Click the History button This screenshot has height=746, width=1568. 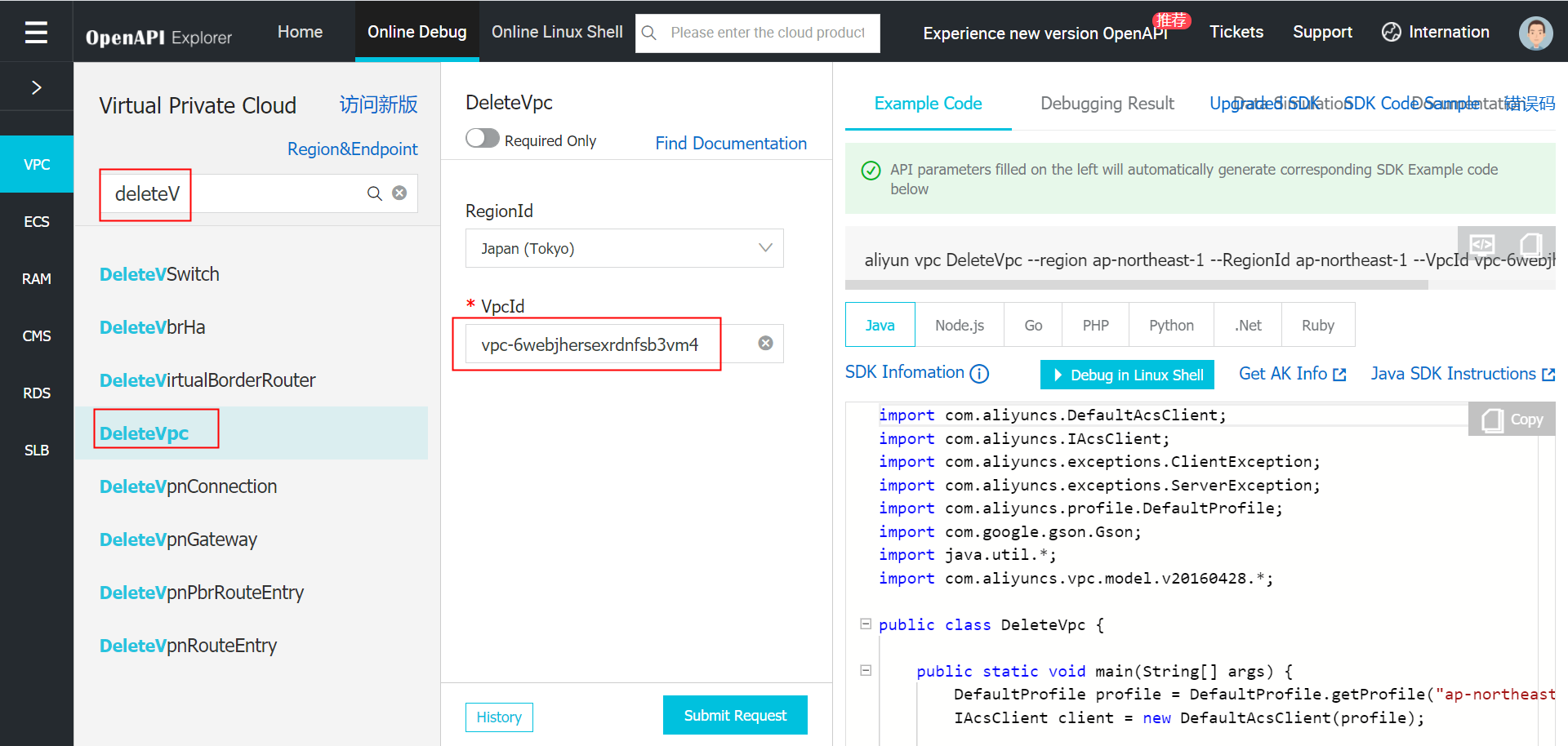tap(499, 717)
